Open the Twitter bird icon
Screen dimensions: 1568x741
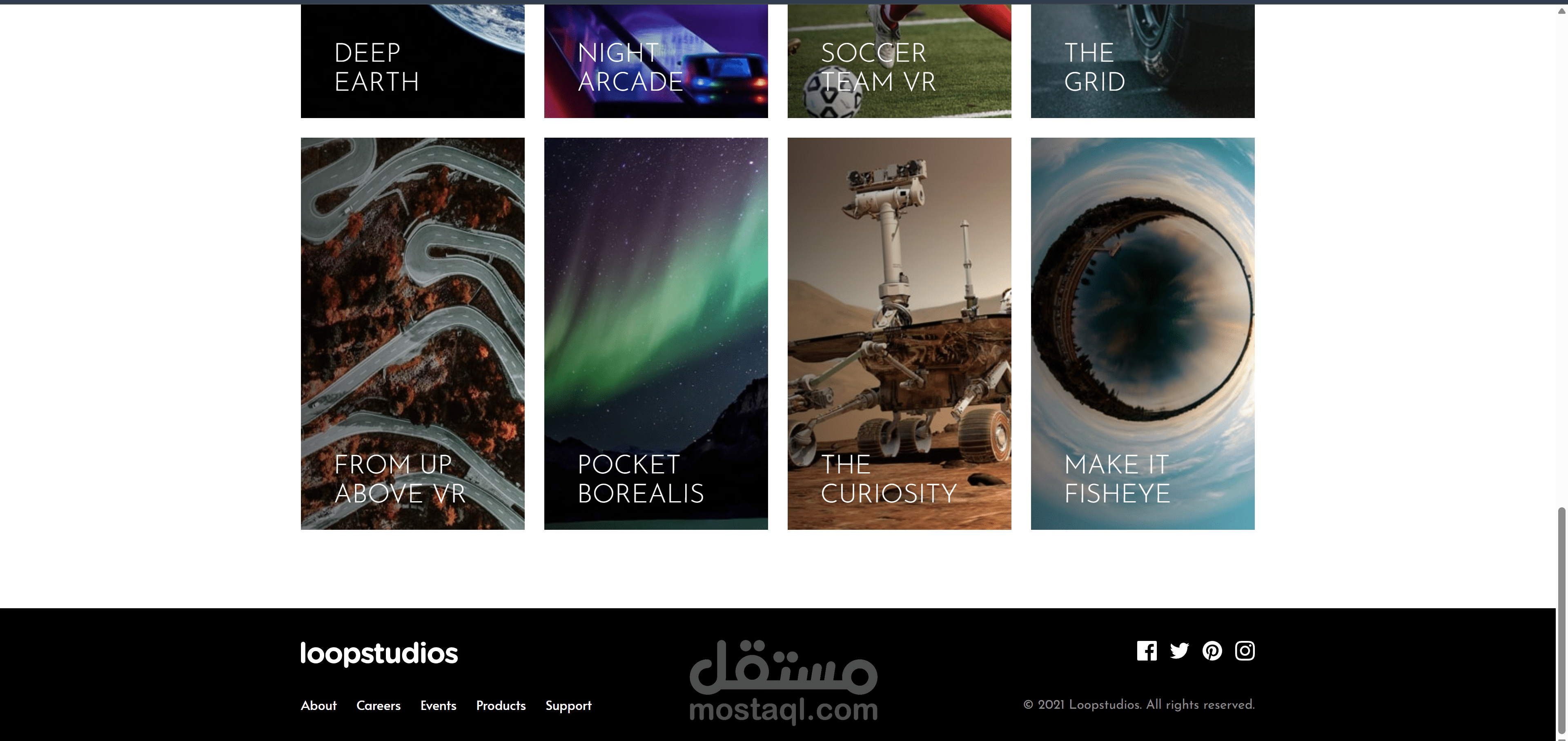(x=1179, y=651)
